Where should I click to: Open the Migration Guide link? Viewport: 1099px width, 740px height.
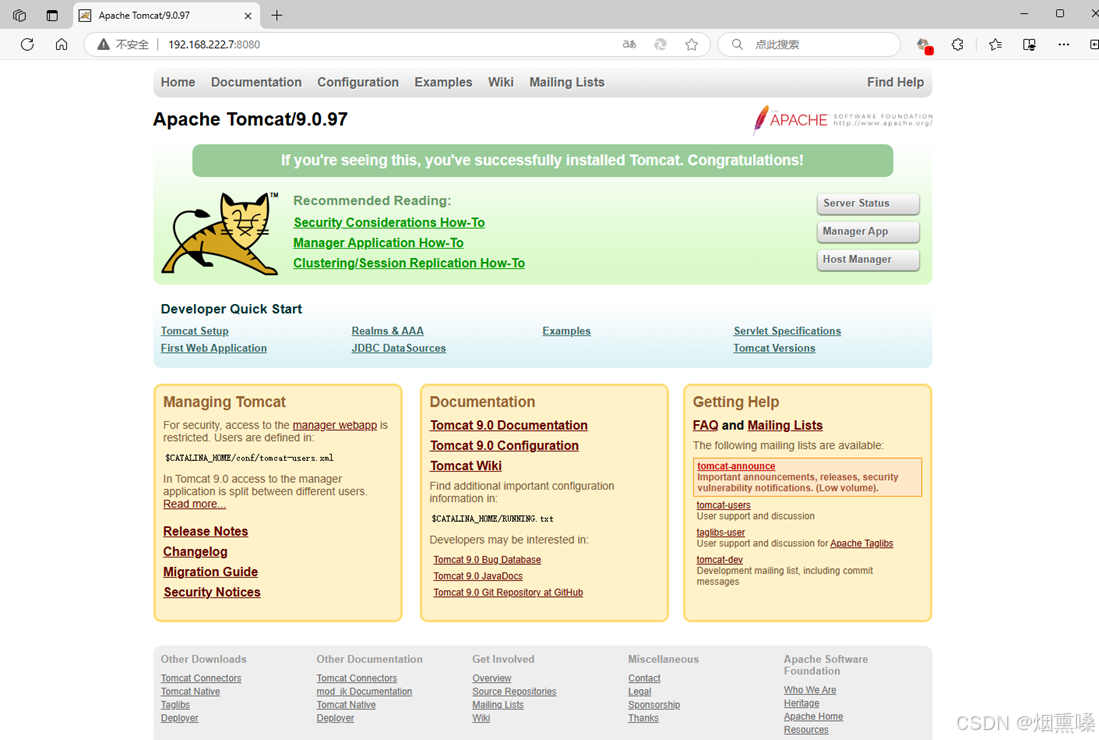coord(210,572)
